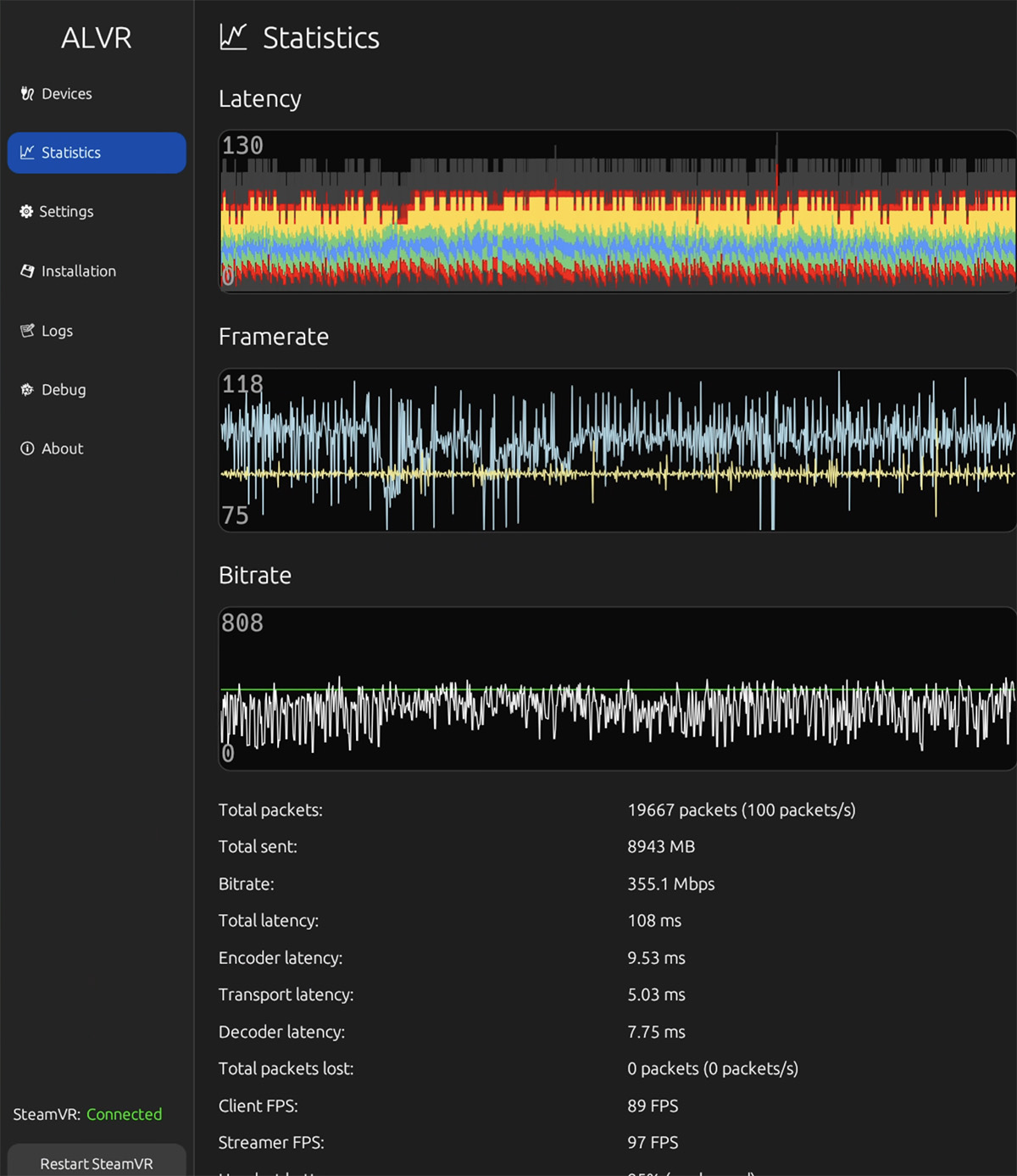Click the disk icon beside Installation

[x=27, y=271]
